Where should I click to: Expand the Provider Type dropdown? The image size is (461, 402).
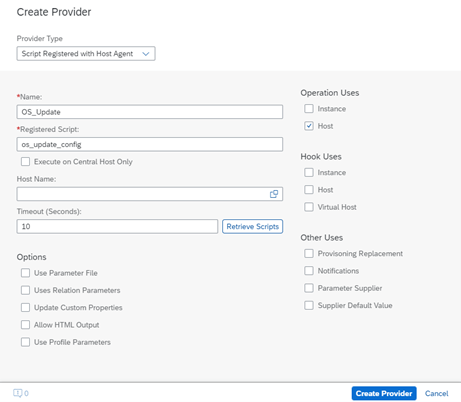click(86, 54)
